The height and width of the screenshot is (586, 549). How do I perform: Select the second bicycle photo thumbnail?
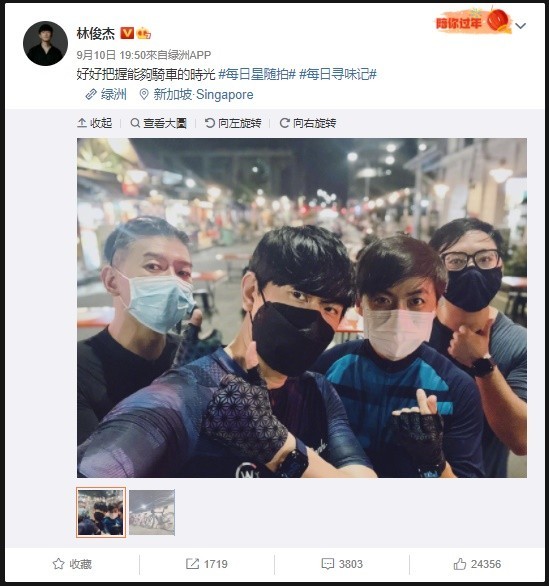coord(152,512)
